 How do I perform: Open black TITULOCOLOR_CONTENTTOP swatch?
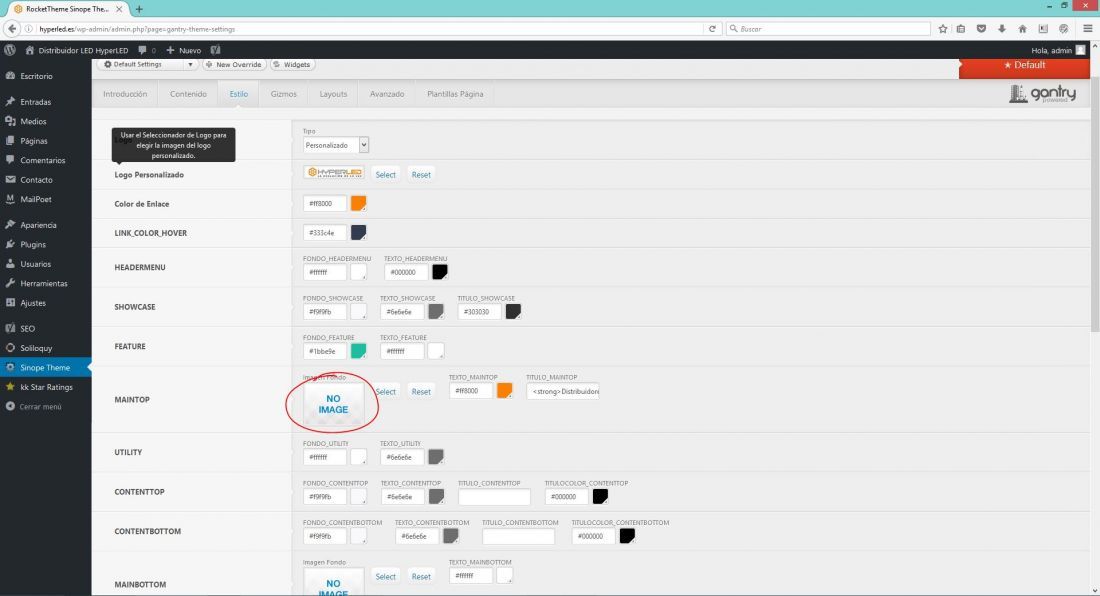click(x=600, y=496)
